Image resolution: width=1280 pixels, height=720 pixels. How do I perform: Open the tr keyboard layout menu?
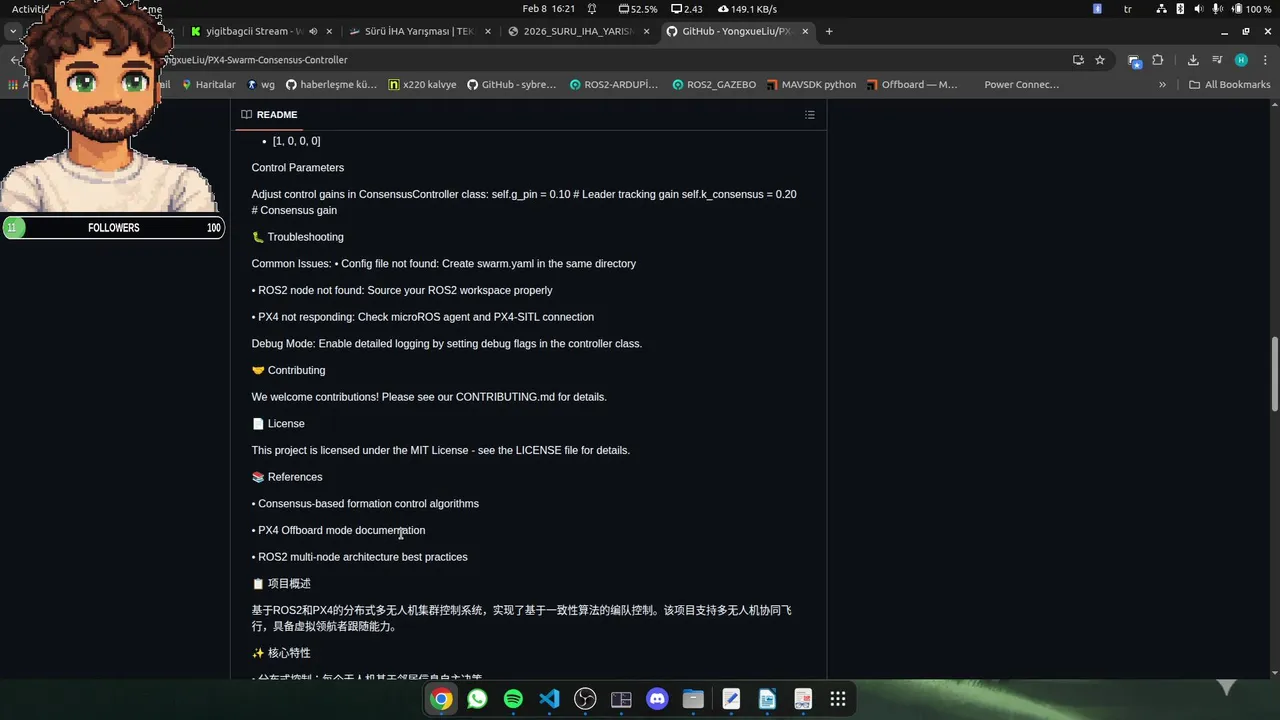click(x=1128, y=9)
